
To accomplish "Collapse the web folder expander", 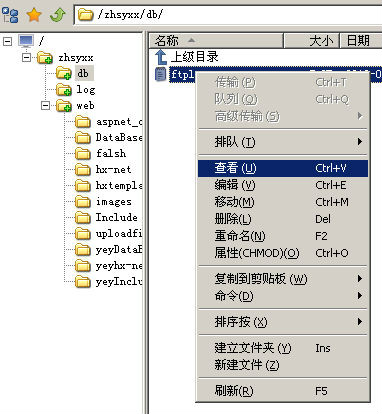I will (x=45, y=106).
